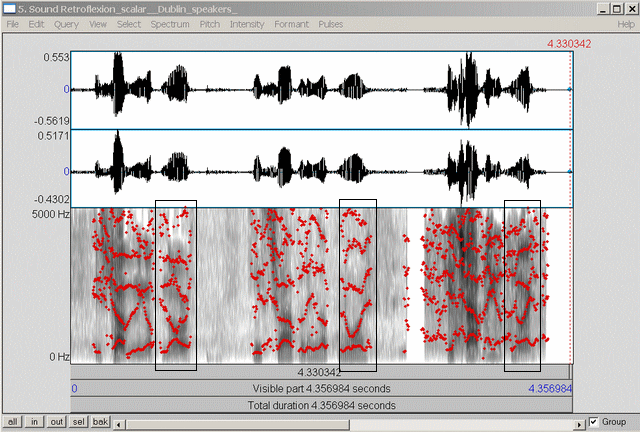Expand the View menu
640x432 pixels.
(x=98, y=23)
